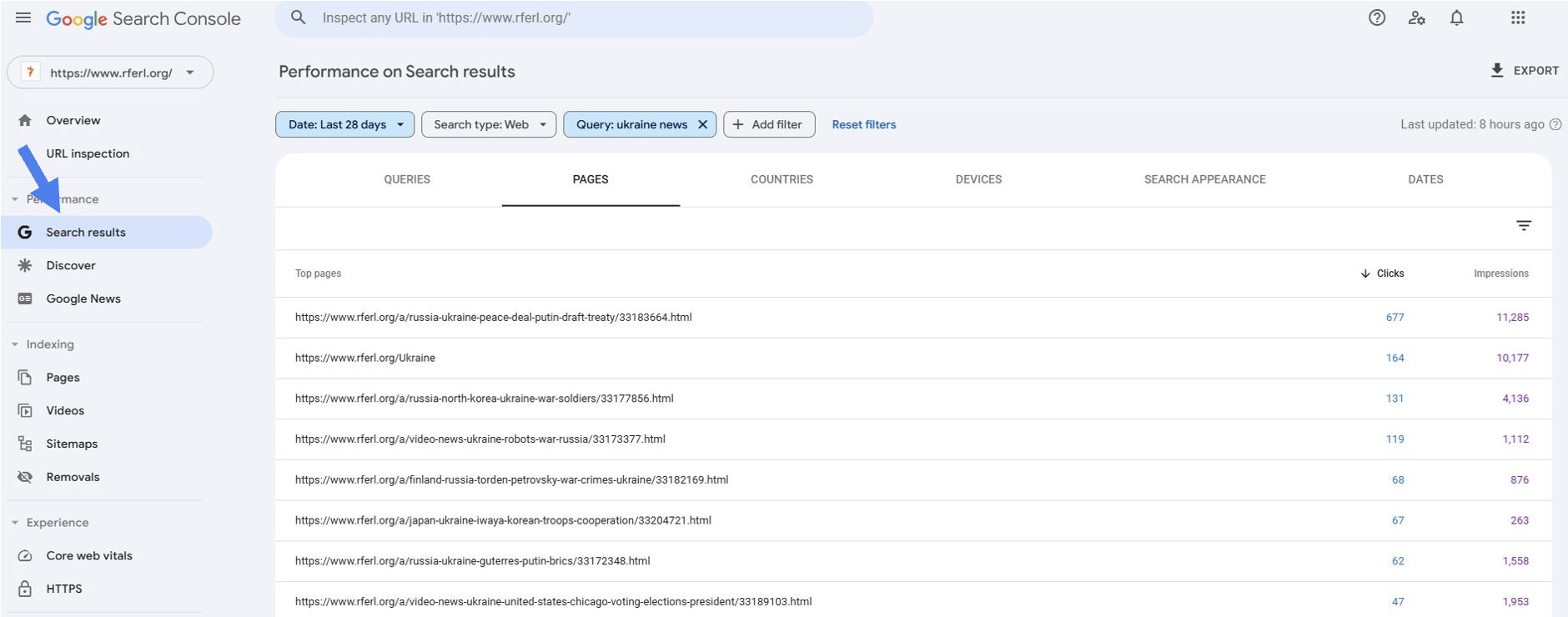Click the 677 clicks value
Image resolution: width=1568 pixels, height=617 pixels.
point(1395,318)
